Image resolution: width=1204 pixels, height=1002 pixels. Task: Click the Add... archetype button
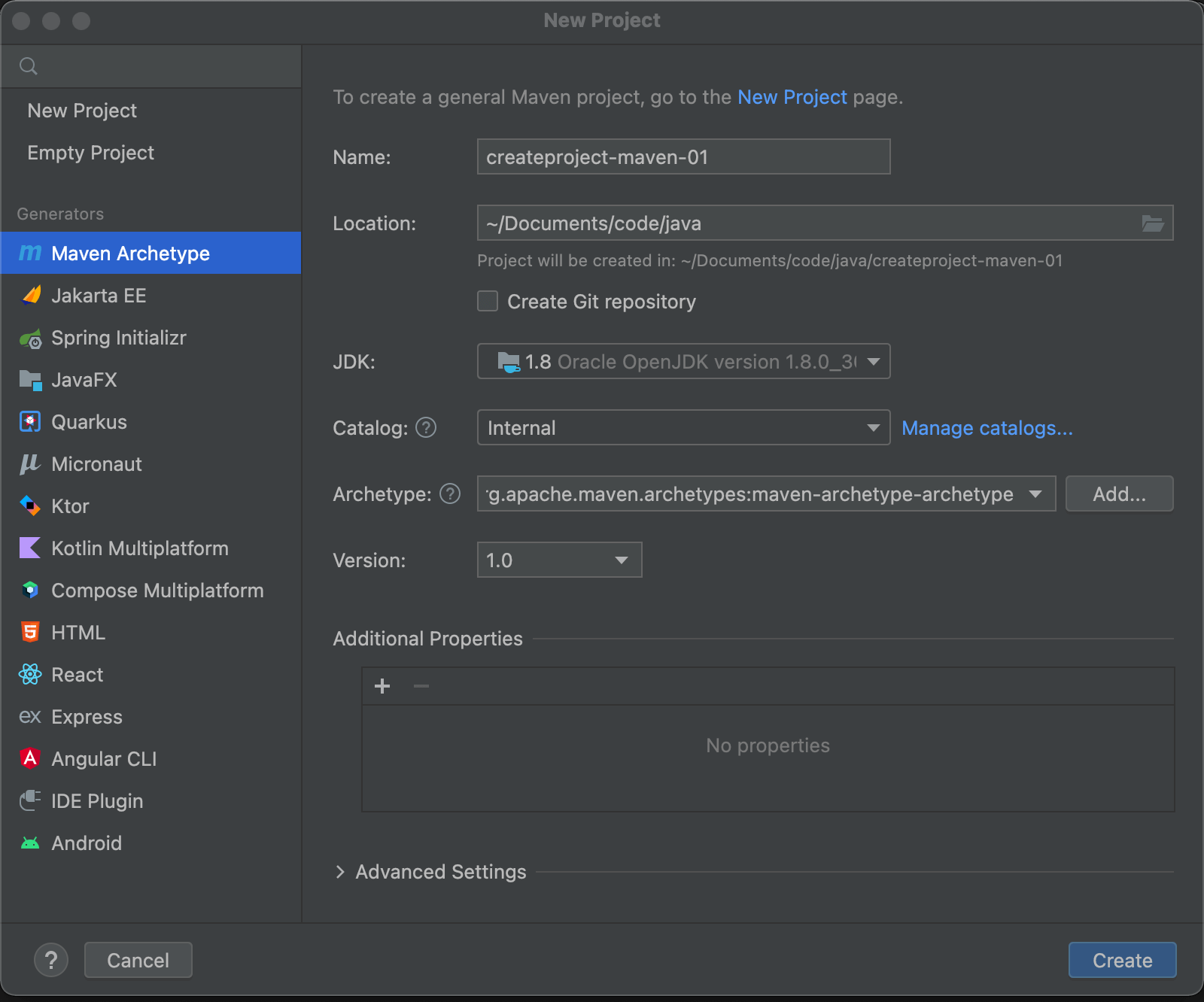point(1119,494)
